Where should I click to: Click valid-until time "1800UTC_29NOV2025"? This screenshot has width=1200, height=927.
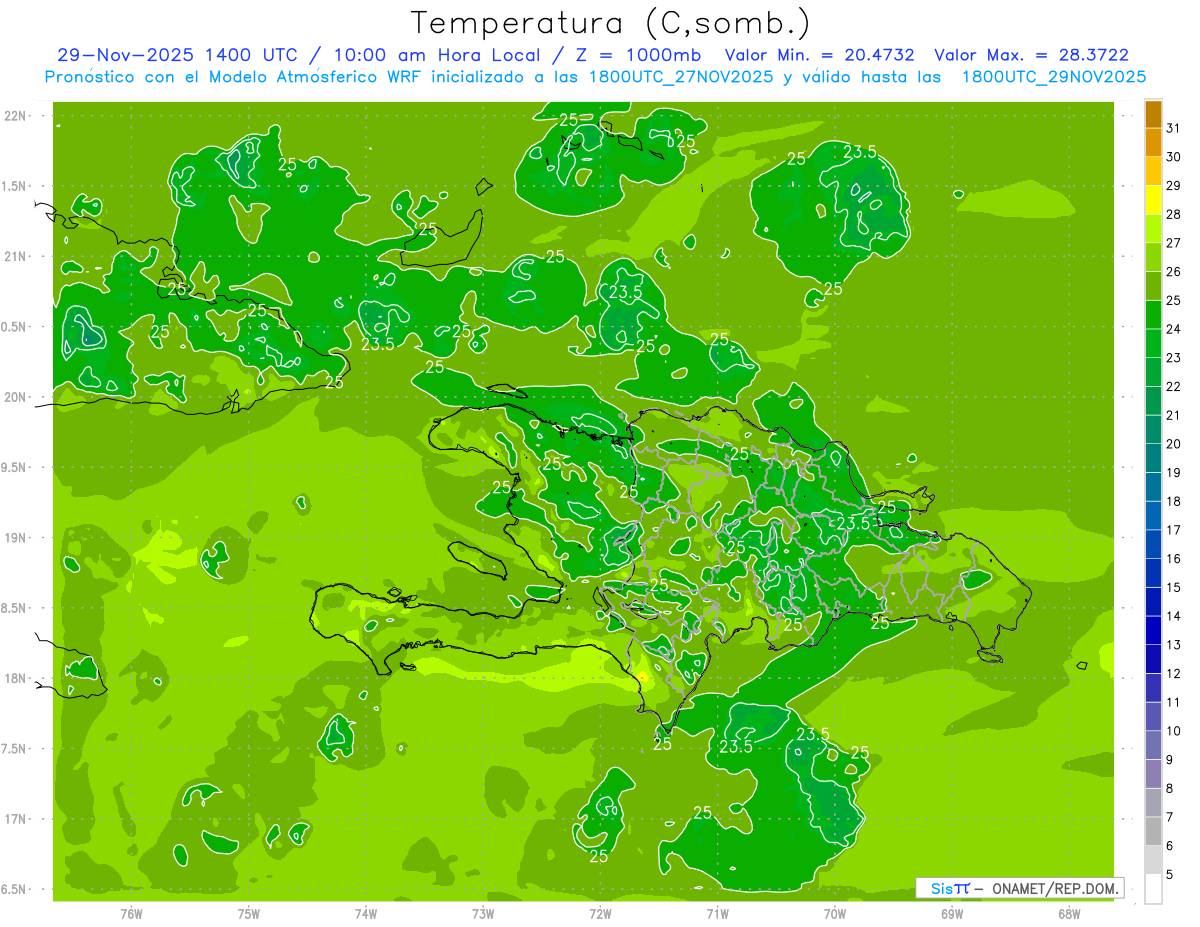click(x=1053, y=77)
